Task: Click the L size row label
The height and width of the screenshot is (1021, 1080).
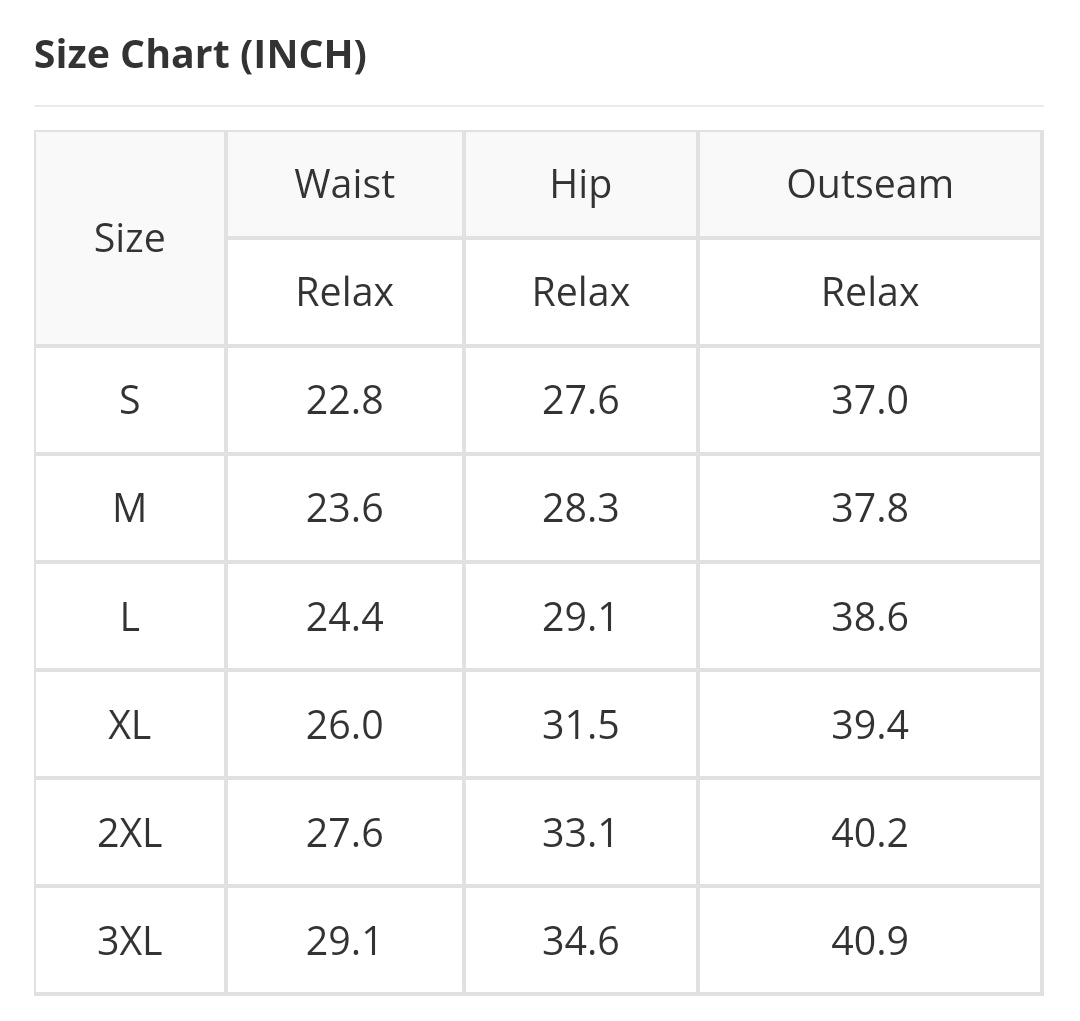Action: click(x=130, y=616)
